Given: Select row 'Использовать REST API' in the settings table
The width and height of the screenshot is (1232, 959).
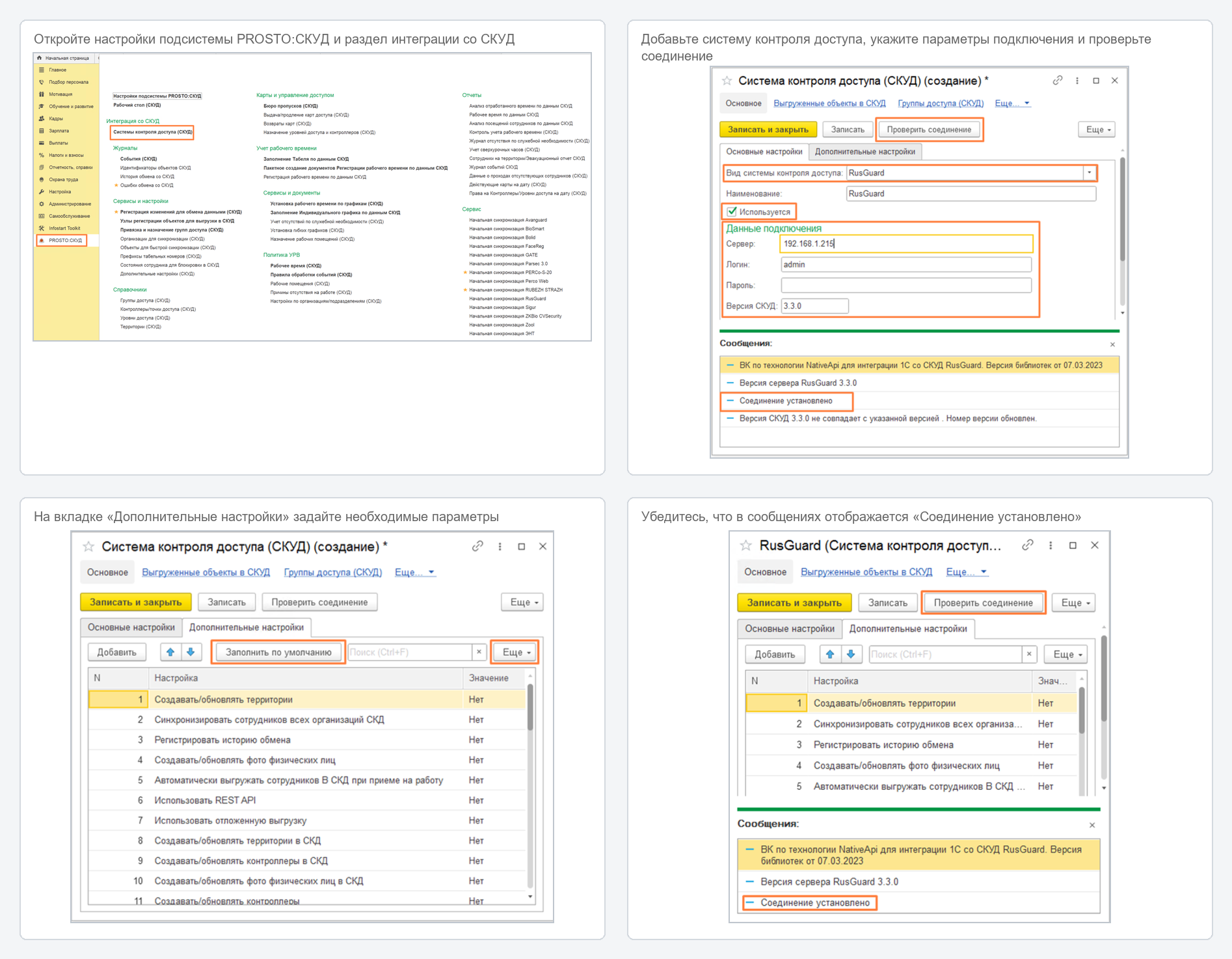Looking at the screenshot, I should (307, 800).
